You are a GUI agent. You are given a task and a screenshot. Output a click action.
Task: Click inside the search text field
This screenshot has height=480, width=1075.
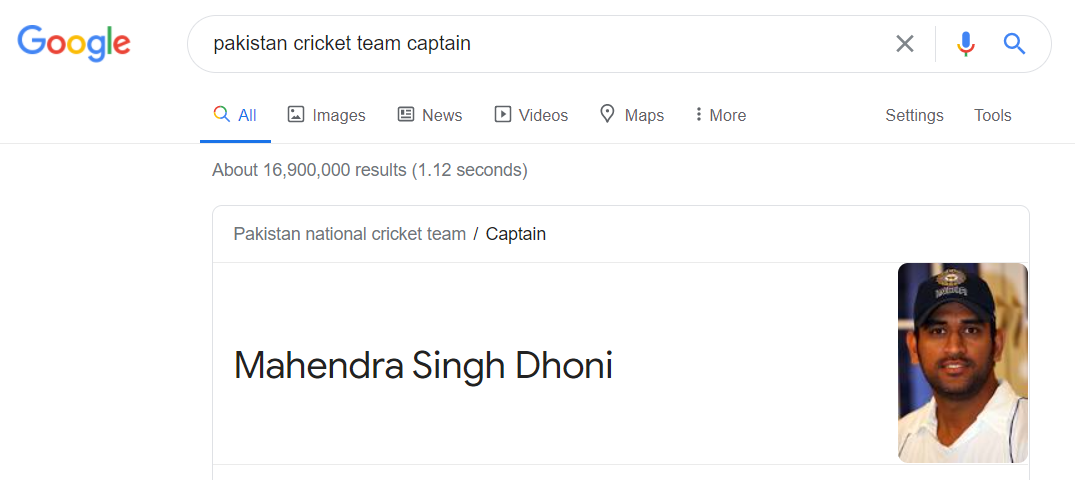coord(542,44)
